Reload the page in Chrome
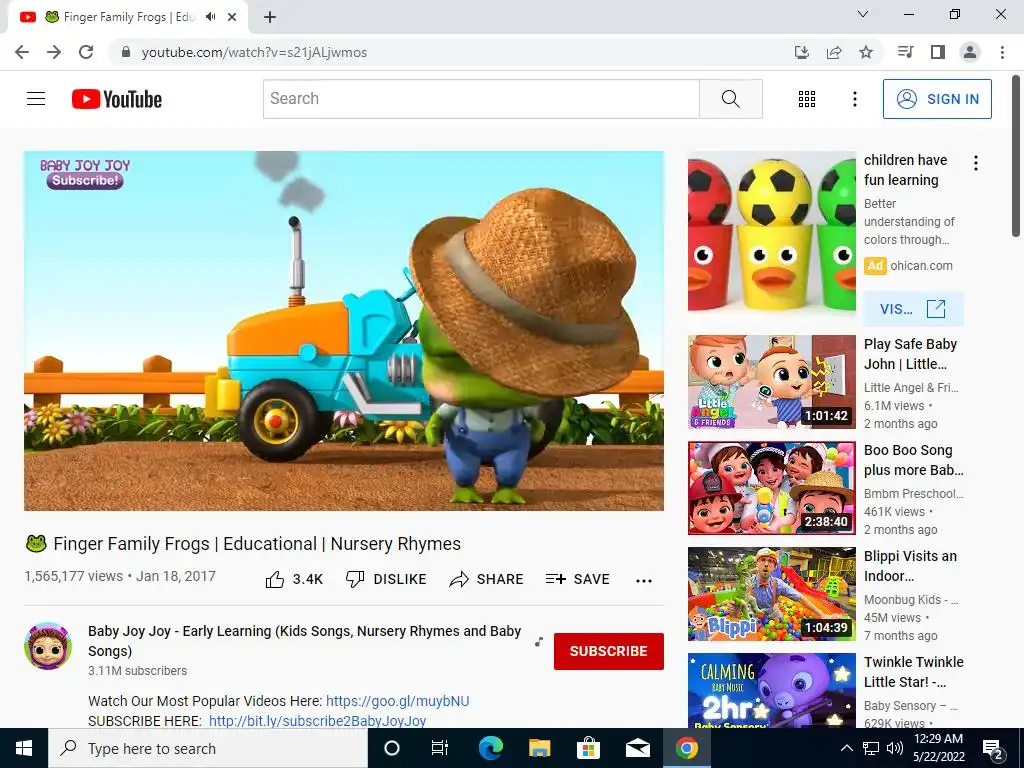 click(86, 52)
